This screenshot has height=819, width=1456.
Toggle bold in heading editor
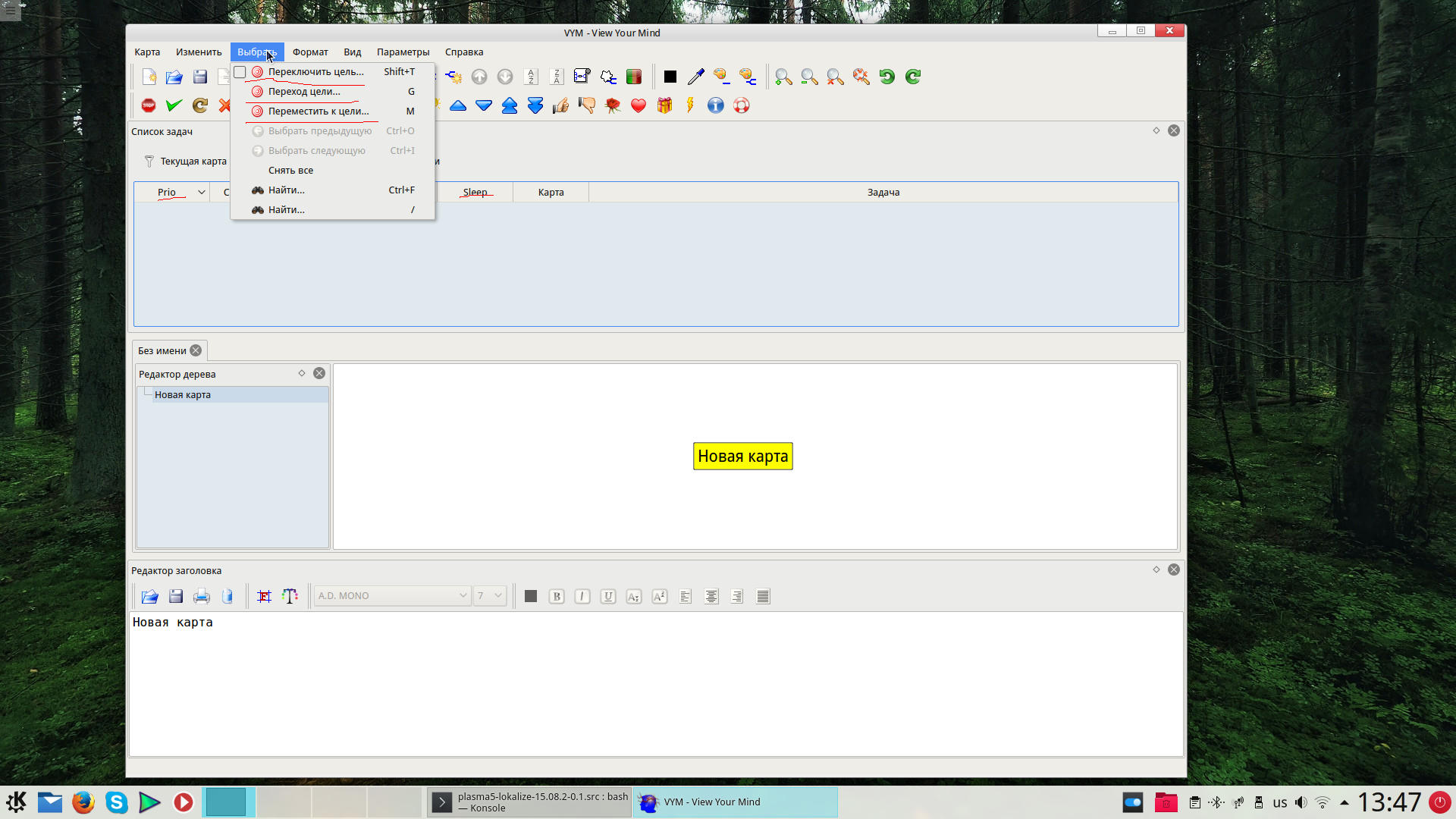[557, 597]
